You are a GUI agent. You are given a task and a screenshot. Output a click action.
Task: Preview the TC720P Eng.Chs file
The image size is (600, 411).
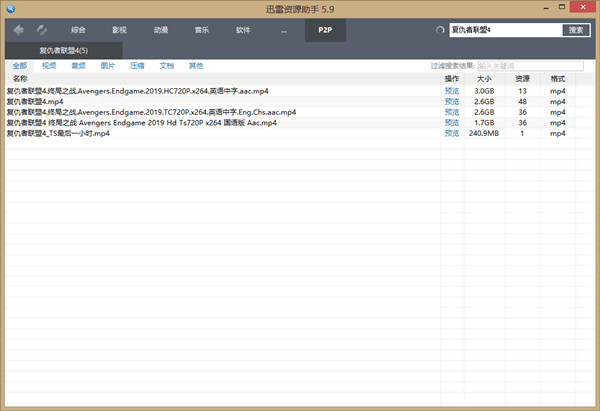[x=452, y=112]
